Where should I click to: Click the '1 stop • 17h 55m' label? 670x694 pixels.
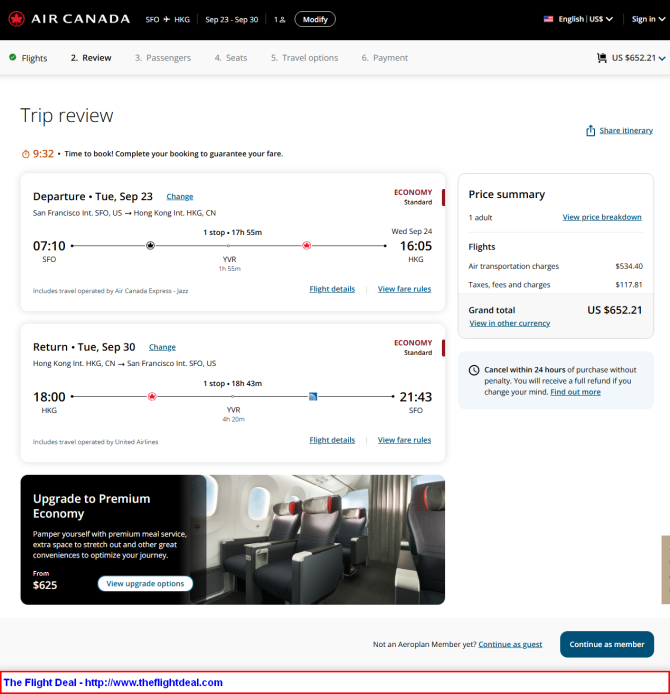click(232, 232)
